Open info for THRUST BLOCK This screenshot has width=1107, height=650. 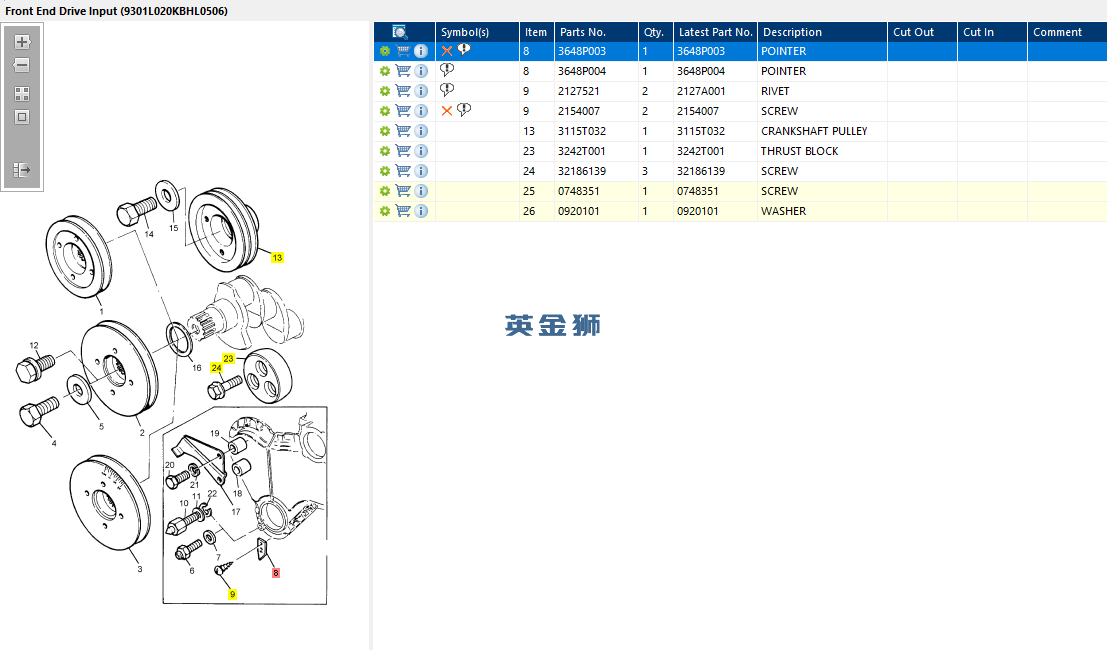[421, 151]
